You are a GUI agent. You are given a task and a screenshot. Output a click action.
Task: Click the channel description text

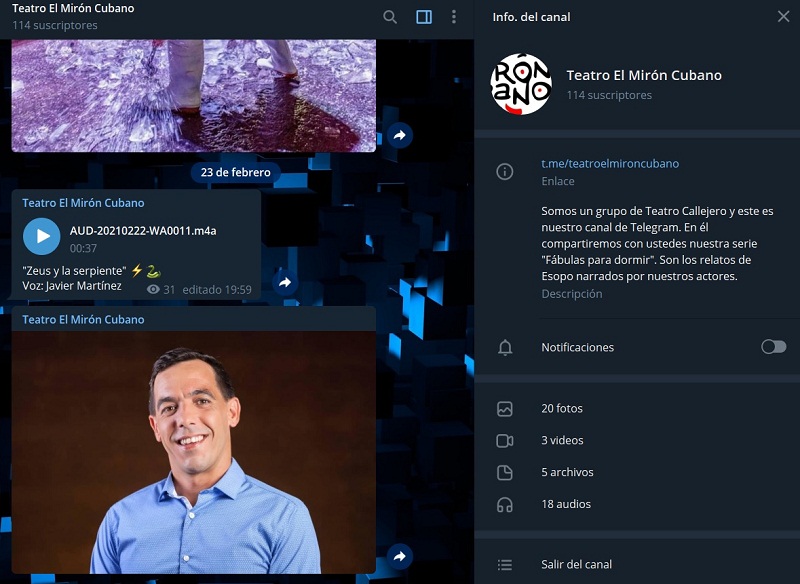tap(657, 244)
